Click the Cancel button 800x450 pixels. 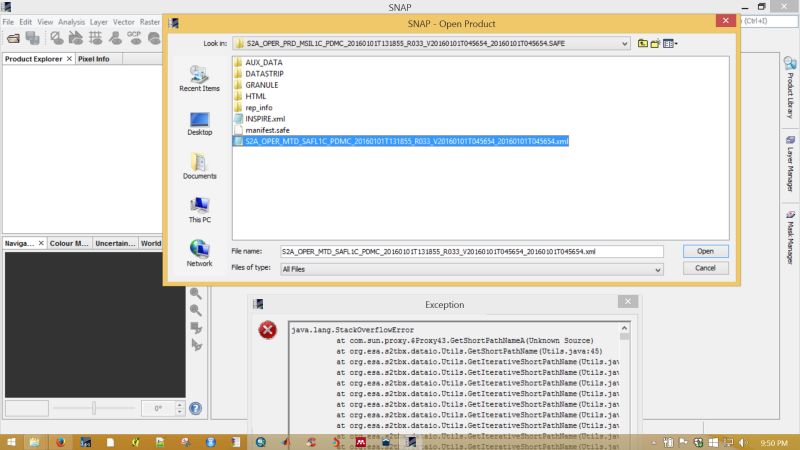tap(705, 268)
